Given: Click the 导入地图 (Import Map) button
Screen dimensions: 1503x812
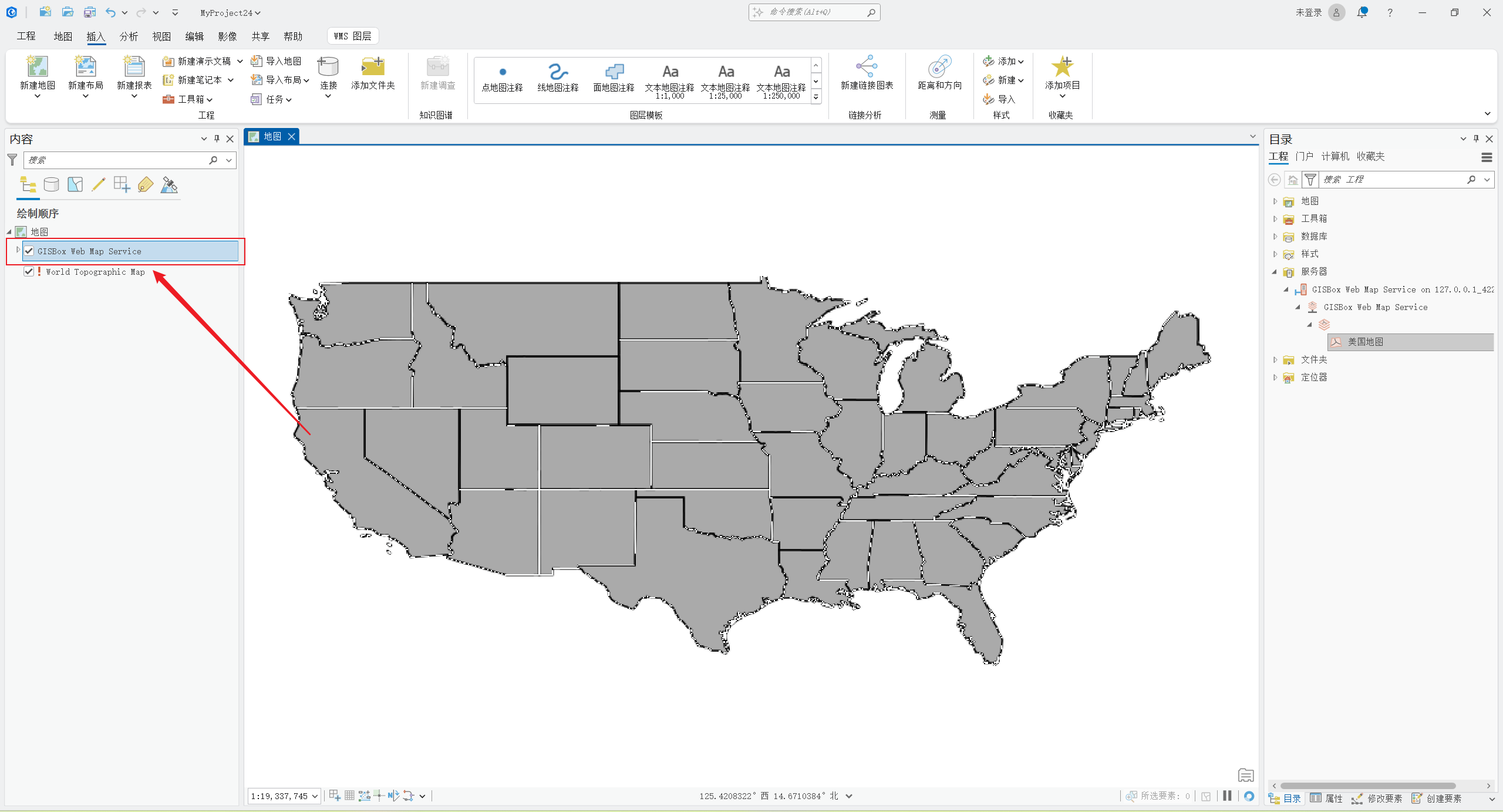Looking at the screenshot, I should tap(277, 61).
